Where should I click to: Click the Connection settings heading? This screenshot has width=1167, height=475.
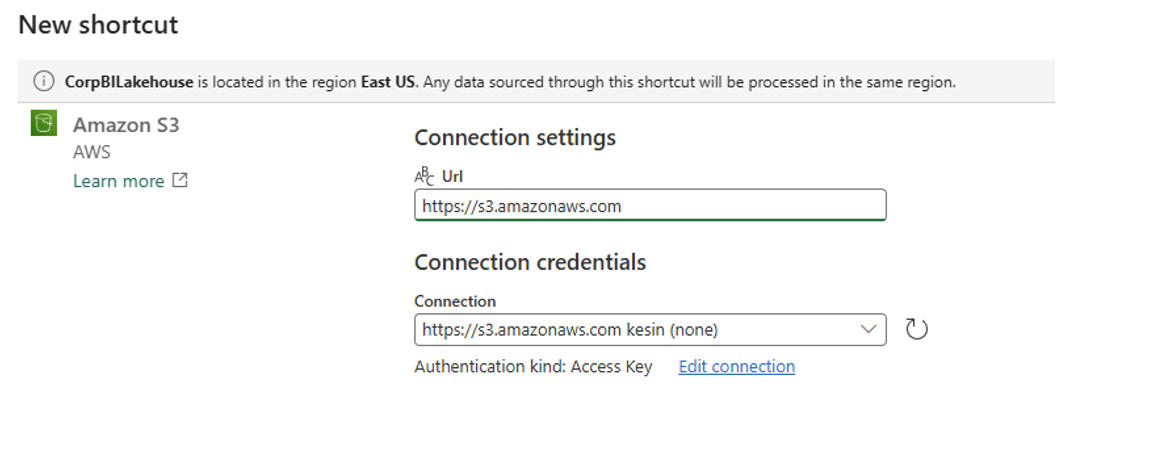click(x=515, y=138)
